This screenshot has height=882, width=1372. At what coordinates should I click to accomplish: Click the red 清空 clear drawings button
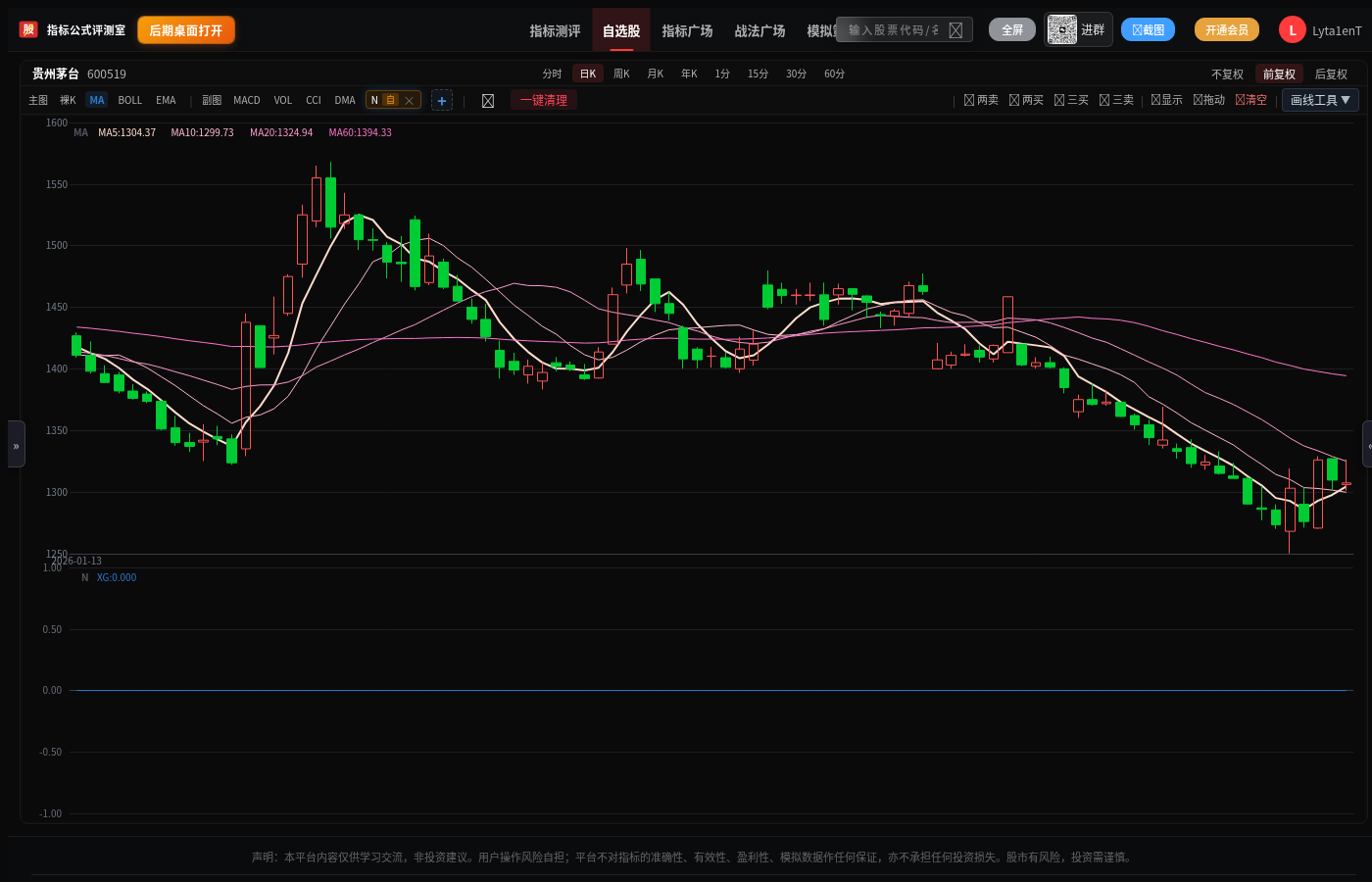click(1250, 100)
